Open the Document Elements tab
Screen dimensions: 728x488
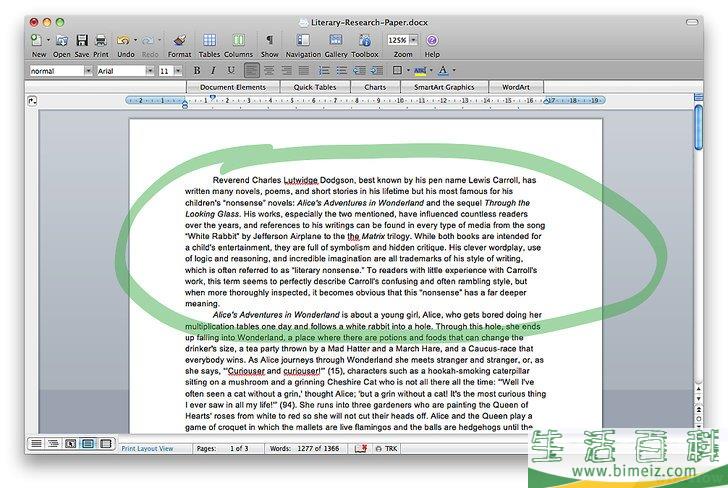click(233, 87)
